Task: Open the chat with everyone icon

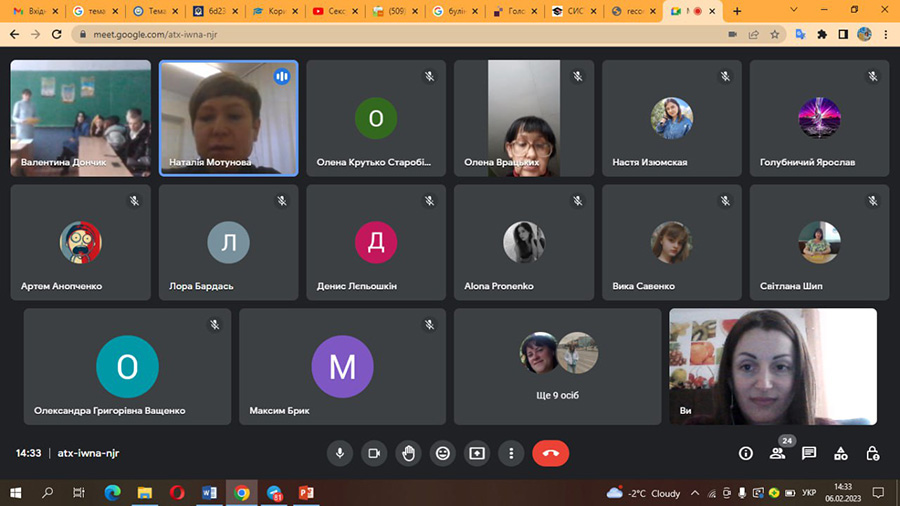Action: [809, 453]
